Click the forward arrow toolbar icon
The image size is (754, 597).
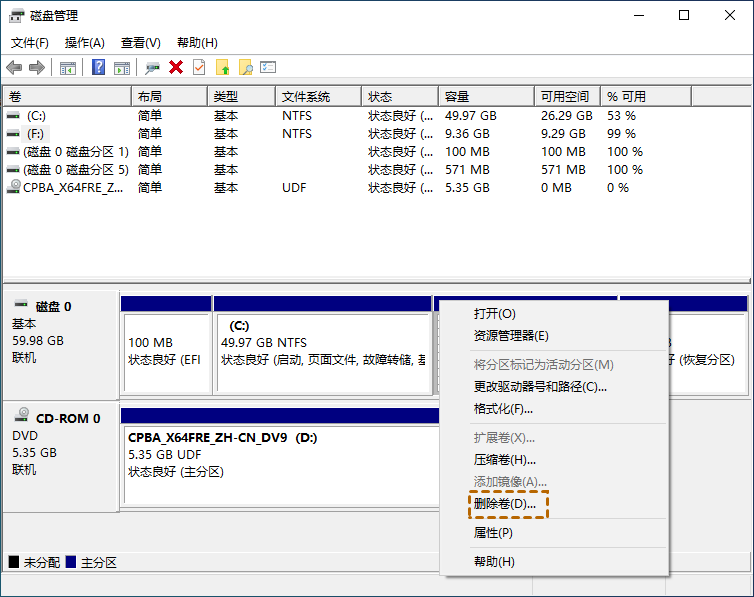37,67
